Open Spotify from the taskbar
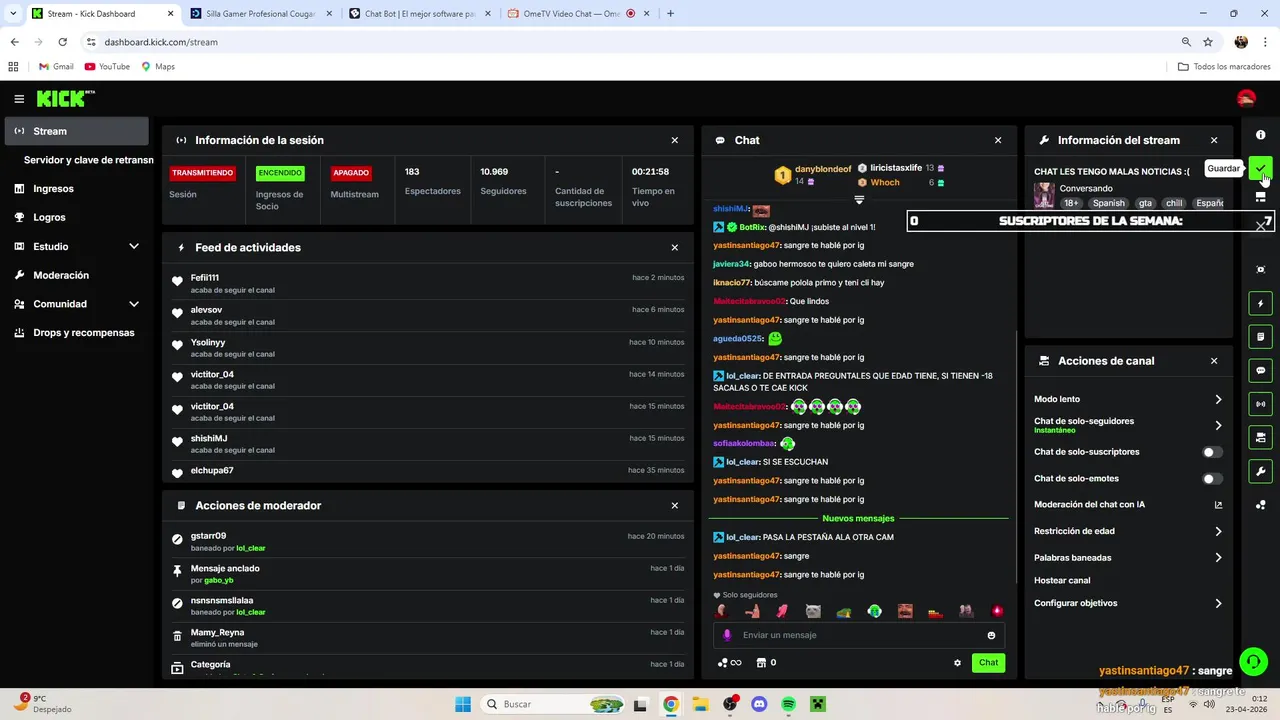This screenshot has width=1280, height=720. tap(788, 704)
